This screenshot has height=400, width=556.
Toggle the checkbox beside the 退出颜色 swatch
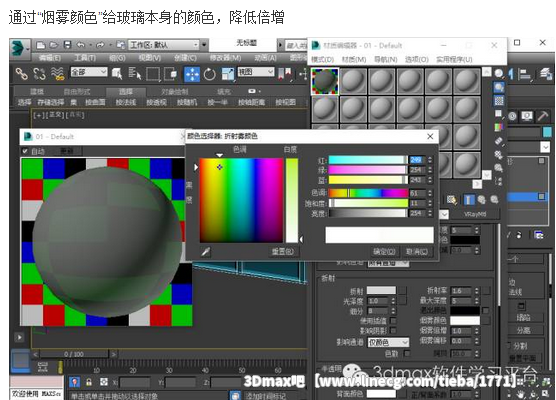pyautogui.click(x=485, y=311)
